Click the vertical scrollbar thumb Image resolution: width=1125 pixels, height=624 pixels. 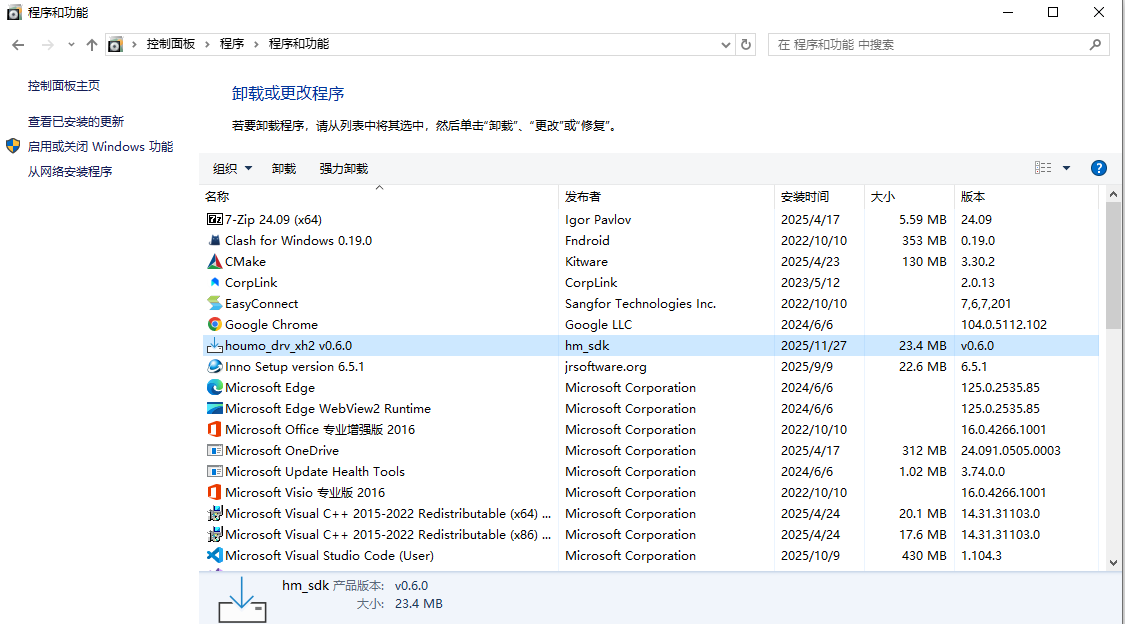(x=1113, y=265)
